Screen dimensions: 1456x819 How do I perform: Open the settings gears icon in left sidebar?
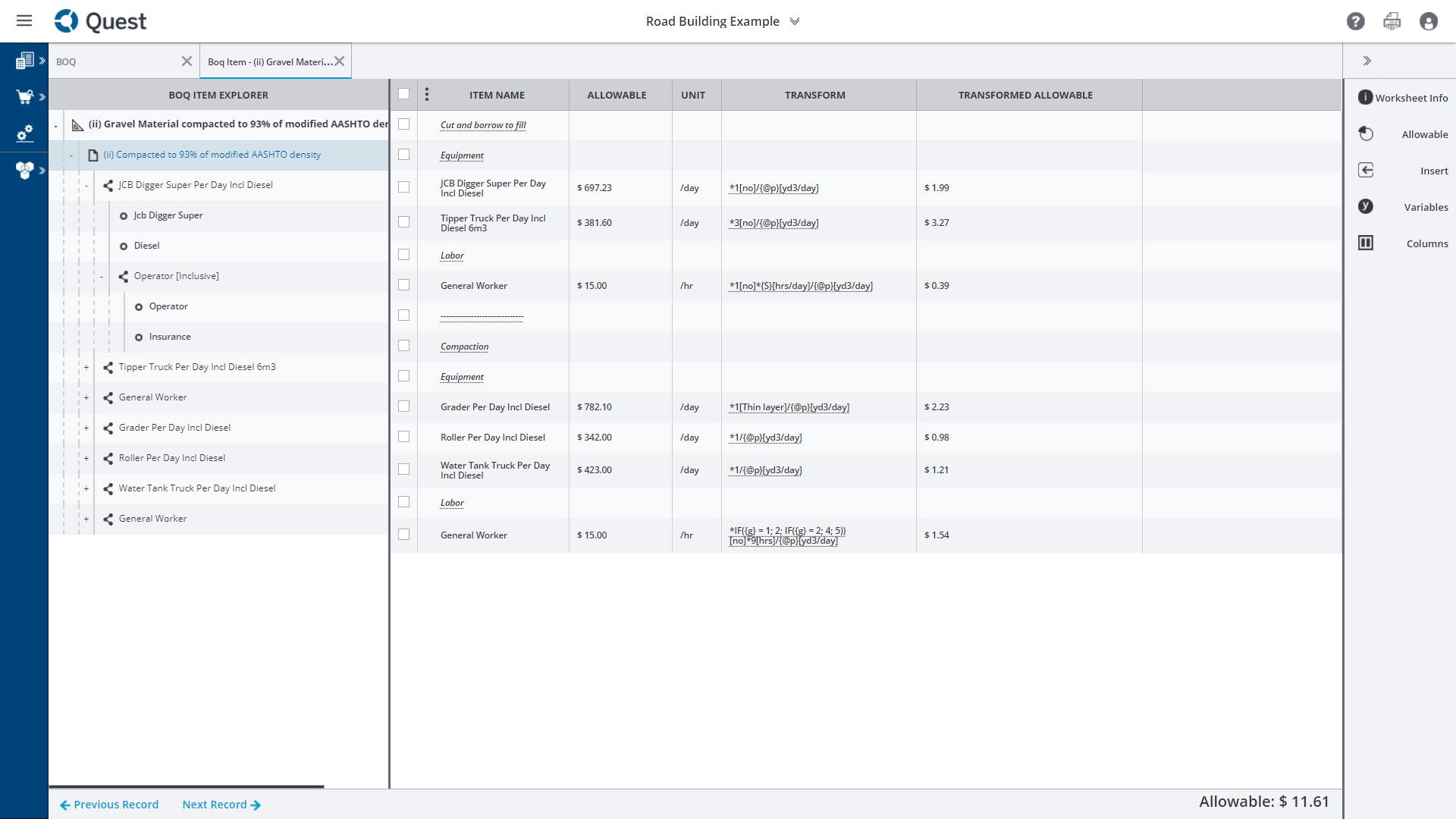point(25,133)
